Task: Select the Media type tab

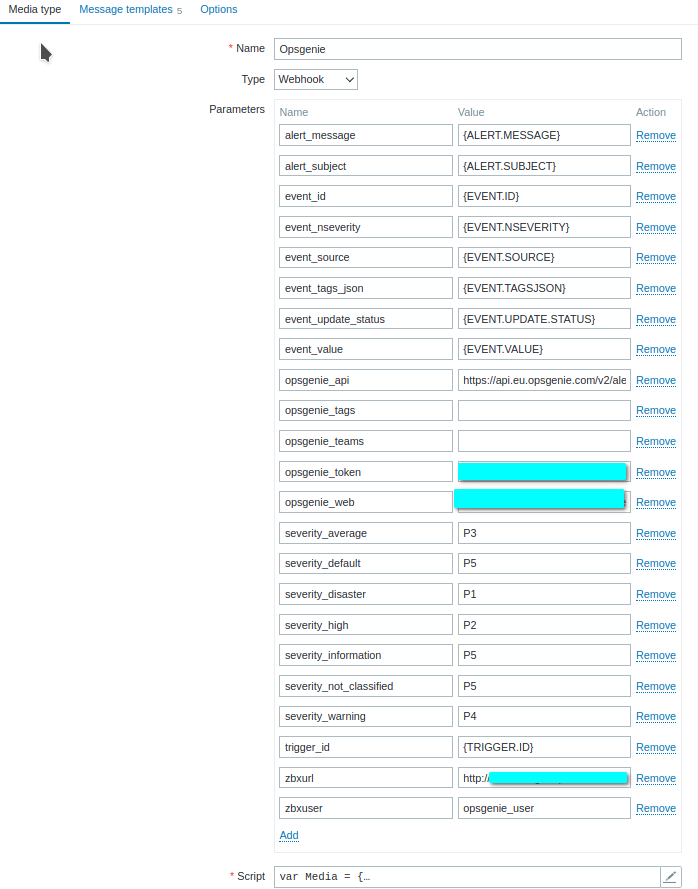Action: pyautogui.click(x=35, y=10)
